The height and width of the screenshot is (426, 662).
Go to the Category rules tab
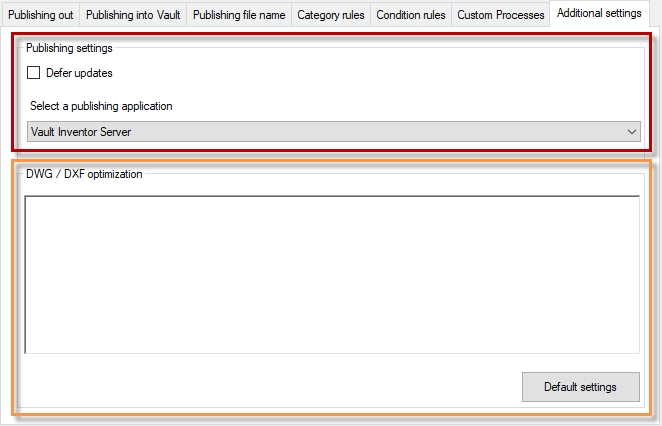tap(330, 15)
